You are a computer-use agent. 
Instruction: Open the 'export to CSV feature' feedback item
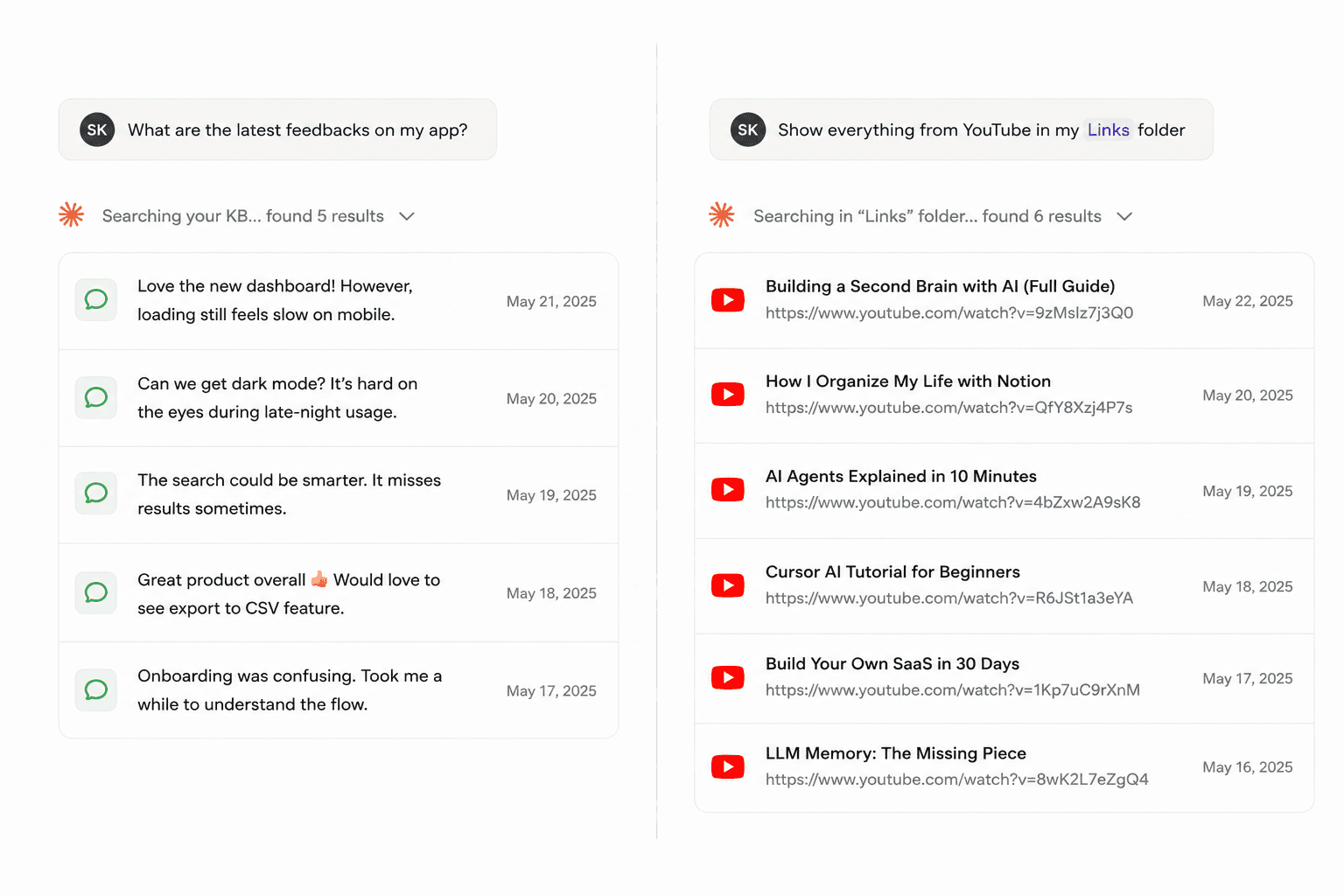339,593
